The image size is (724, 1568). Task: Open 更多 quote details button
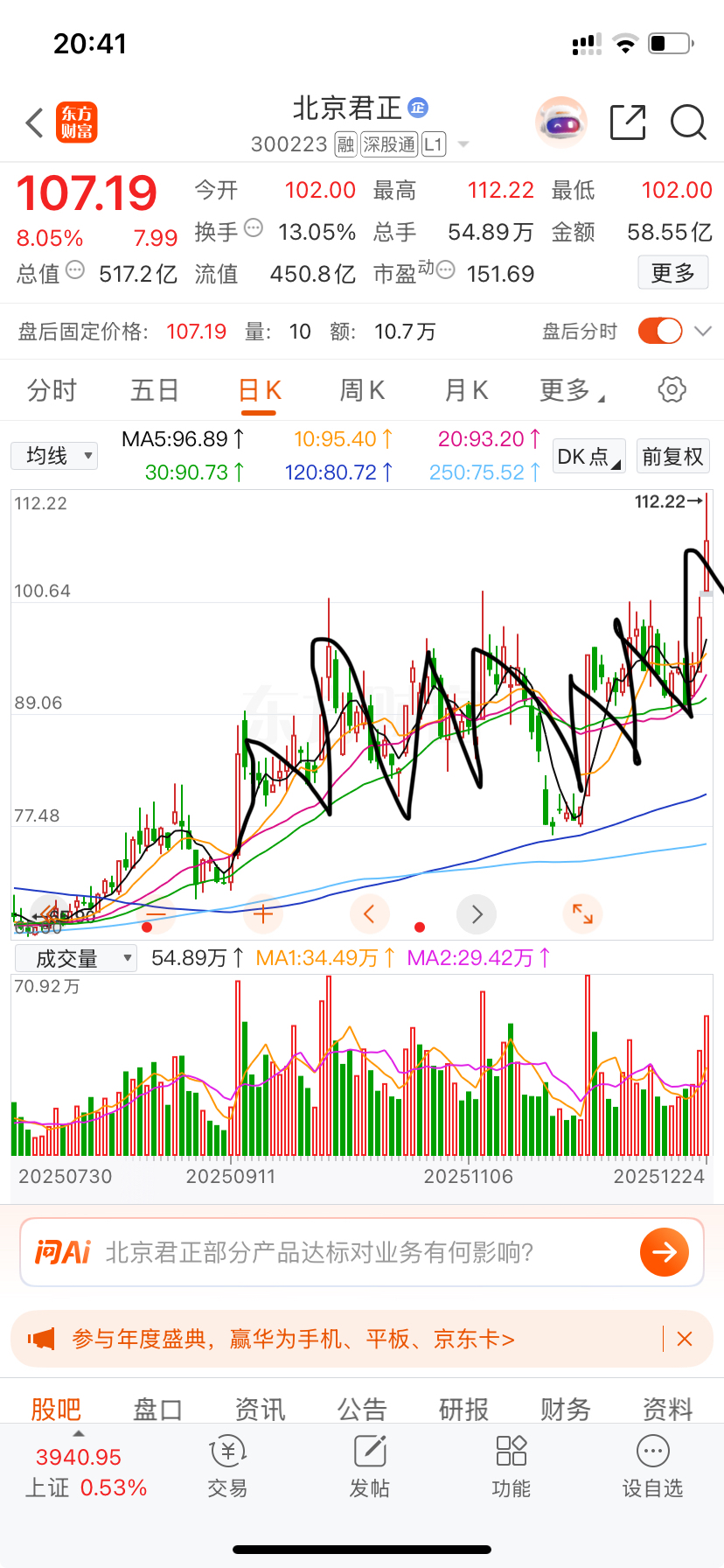tap(672, 273)
